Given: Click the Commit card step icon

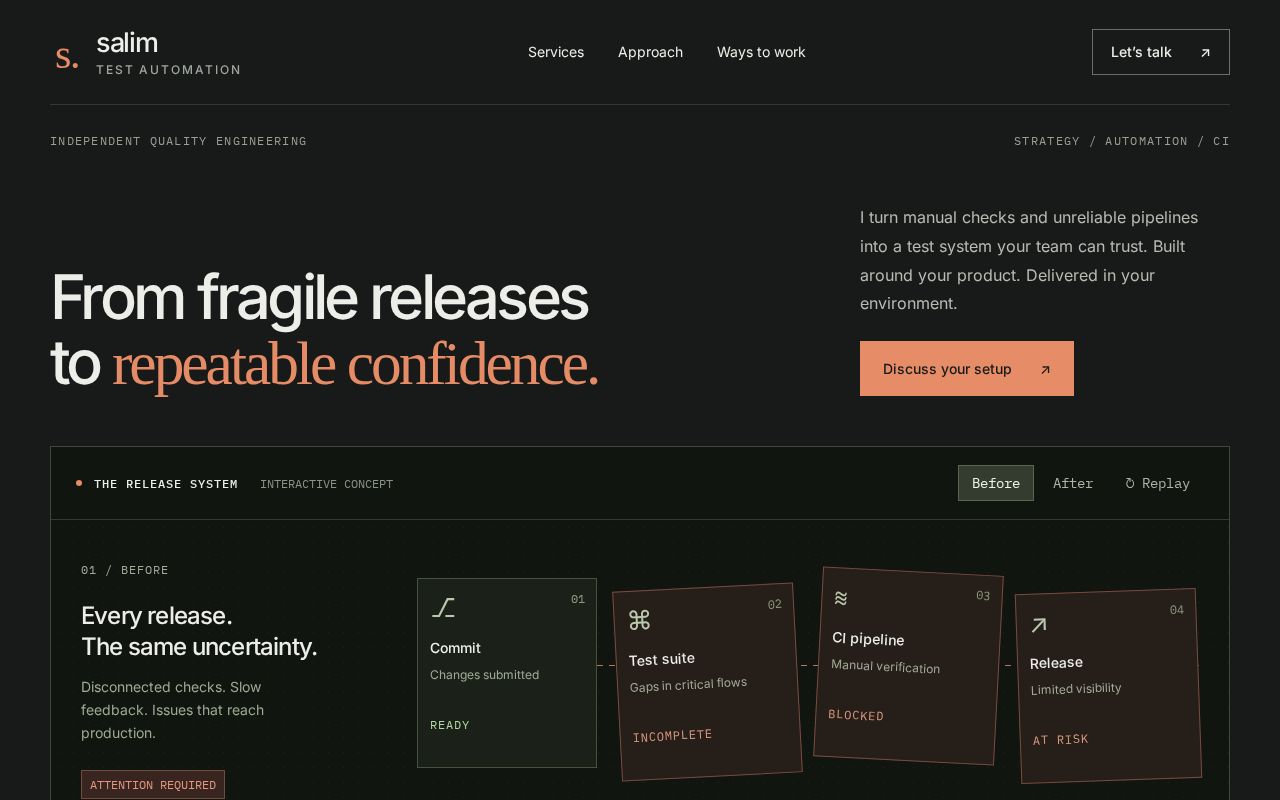Looking at the screenshot, I should (443, 608).
